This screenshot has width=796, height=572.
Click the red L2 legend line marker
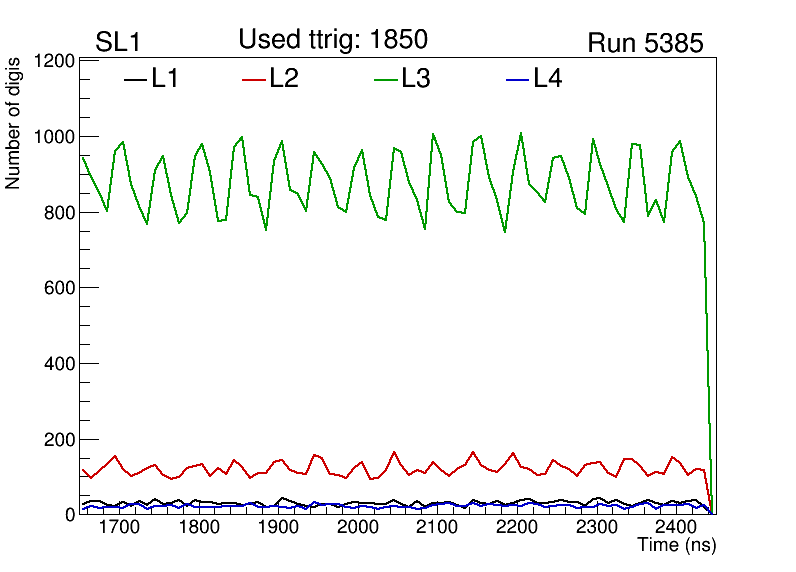[254, 80]
